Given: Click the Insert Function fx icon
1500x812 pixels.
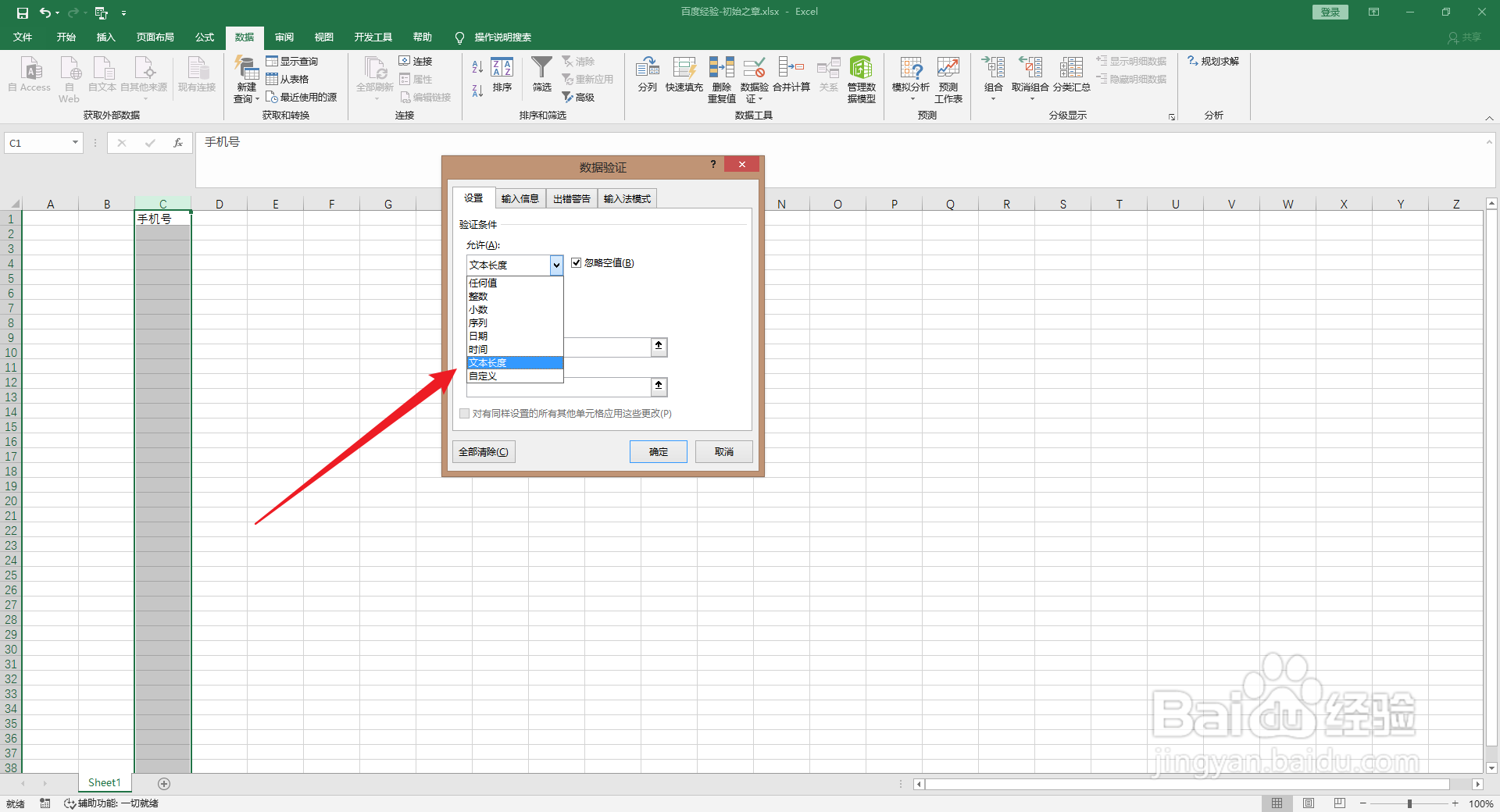Looking at the screenshot, I should (x=178, y=143).
